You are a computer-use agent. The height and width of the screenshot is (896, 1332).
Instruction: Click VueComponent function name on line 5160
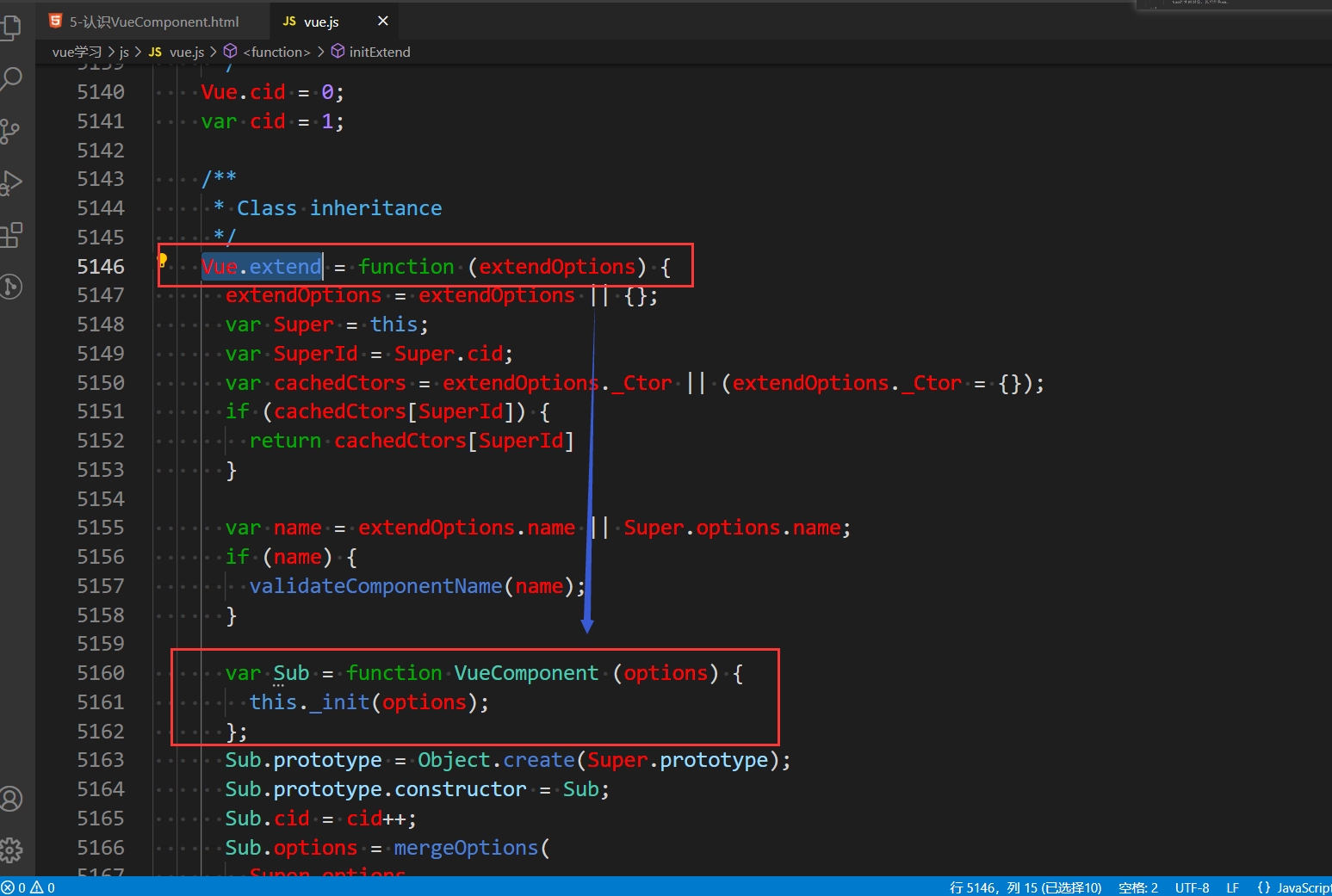526,673
